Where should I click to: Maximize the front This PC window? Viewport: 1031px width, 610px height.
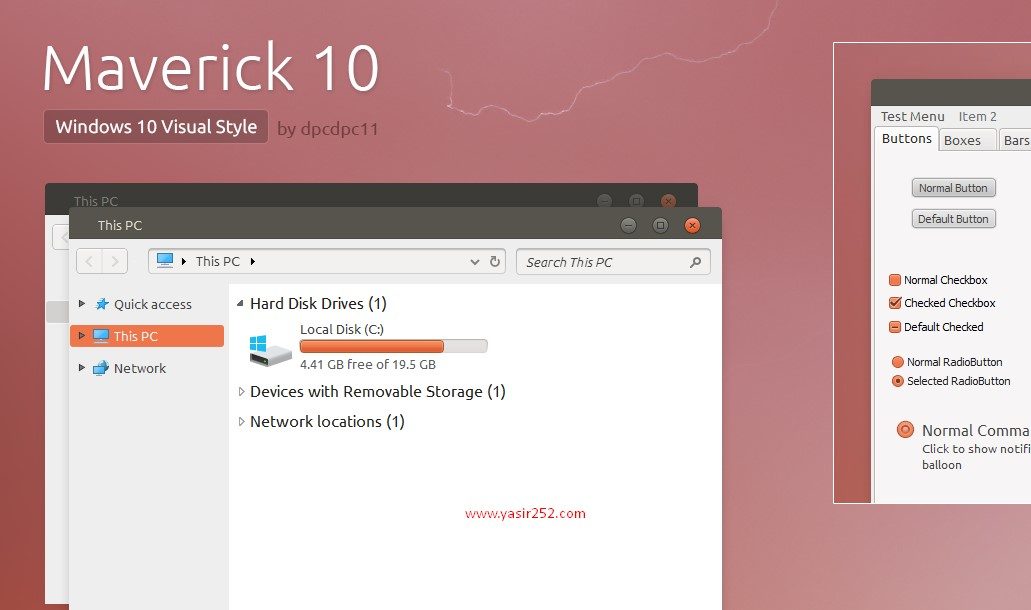(x=660, y=225)
